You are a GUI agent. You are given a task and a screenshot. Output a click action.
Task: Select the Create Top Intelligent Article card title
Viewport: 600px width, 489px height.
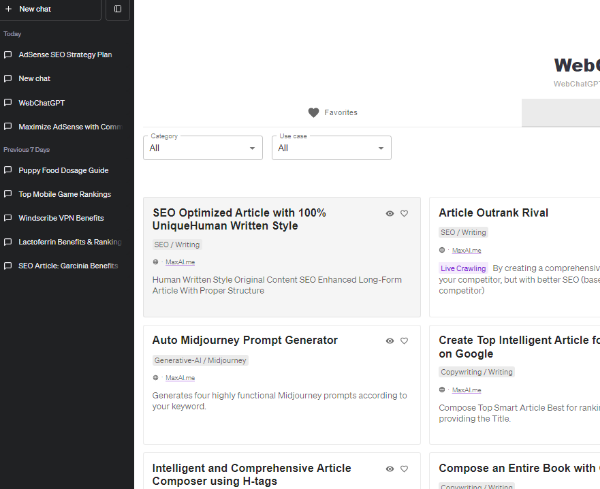coord(519,347)
